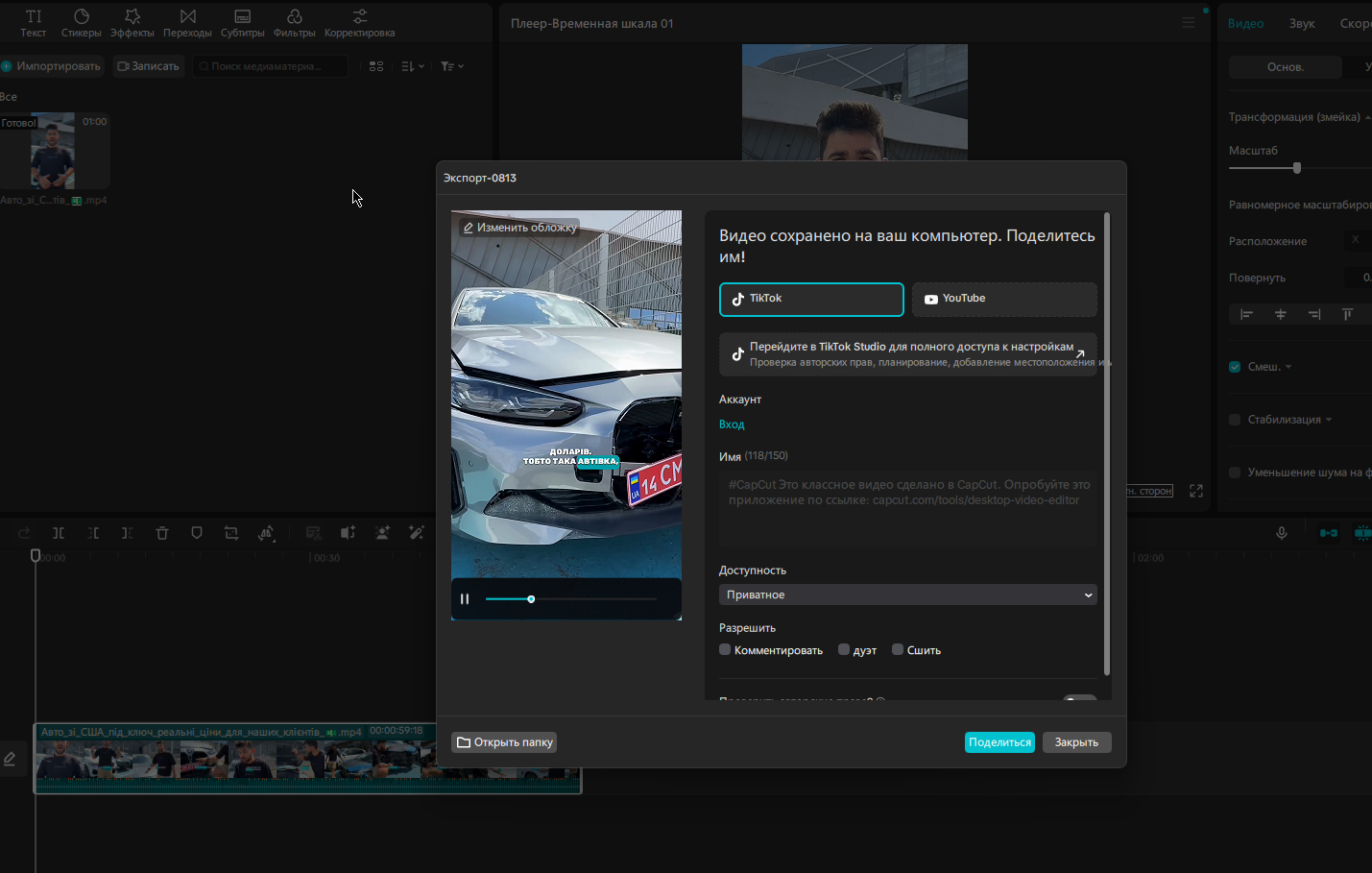Enable the Комментировать checkbox
This screenshot has width=1372, height=873.
point(725,650)
